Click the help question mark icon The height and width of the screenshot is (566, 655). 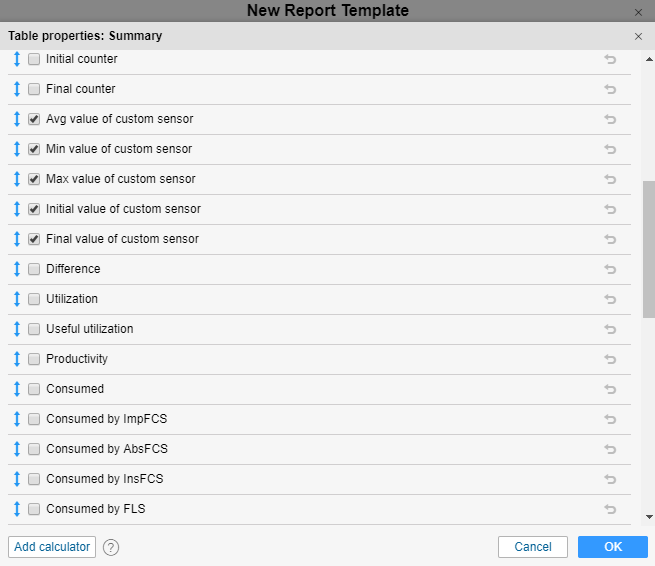coord(111,547)
